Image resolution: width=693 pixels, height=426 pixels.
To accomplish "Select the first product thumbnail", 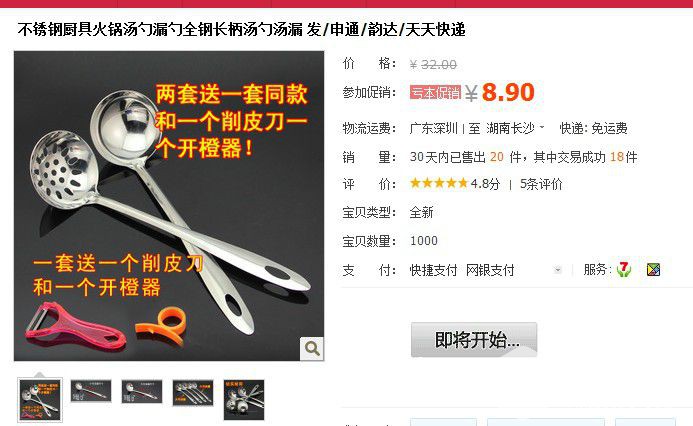I will tap(40, 400).
